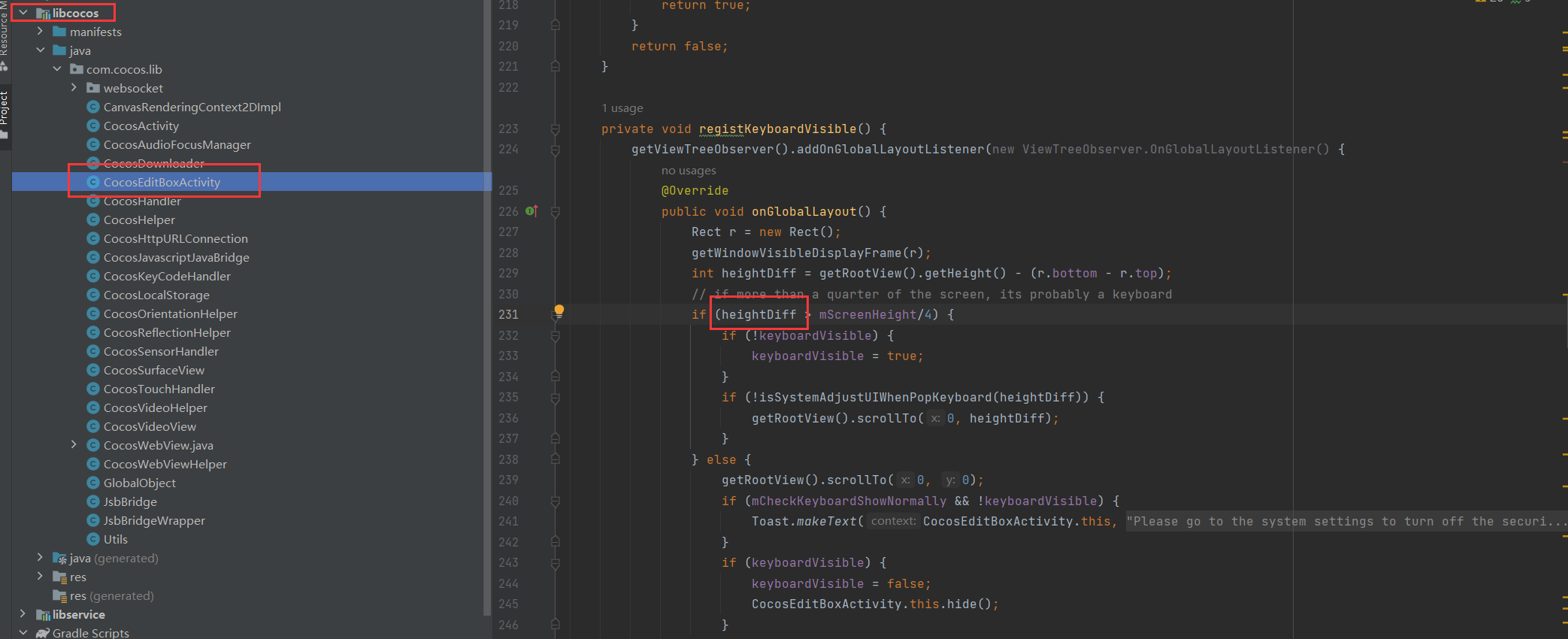The image size is (1568, 639).
Task: Click isSystemAdjustUIWhenPopKeyboard call on line 235
Action: click(876, 397)
